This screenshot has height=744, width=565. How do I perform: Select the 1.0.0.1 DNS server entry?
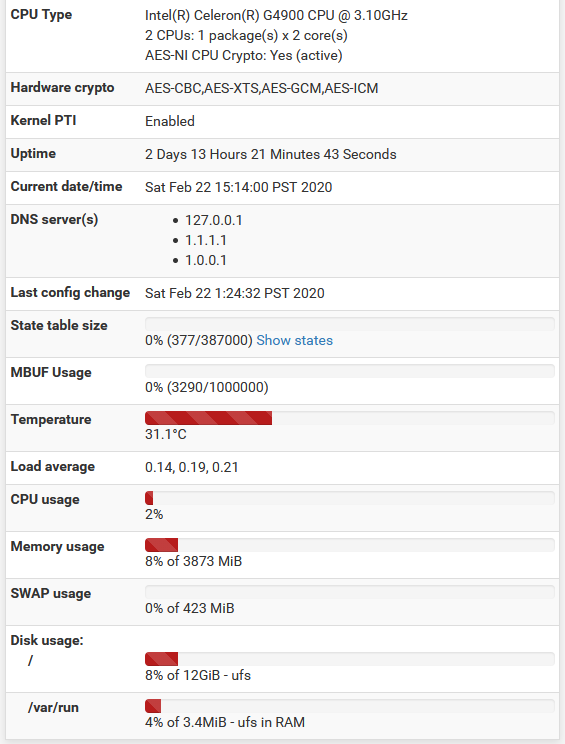[x=206, y=260]
